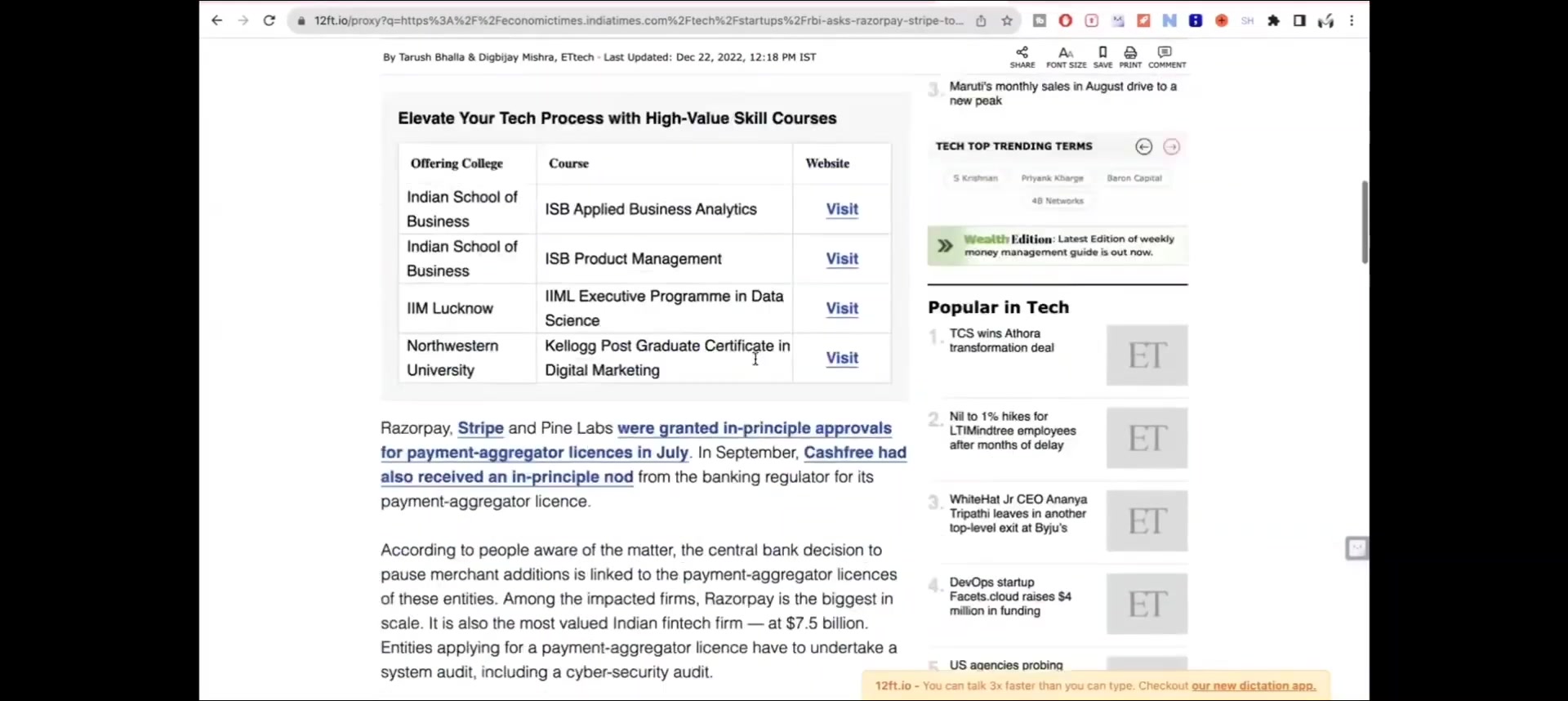
Task: Click ET thumbnail beside Facets.cloud story
Action: click(1147, 604)
